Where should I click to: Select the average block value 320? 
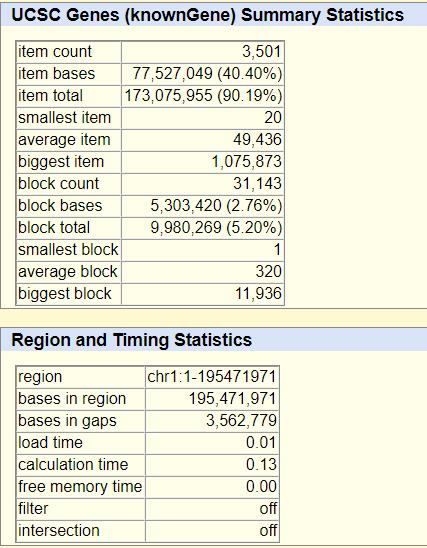268,272
